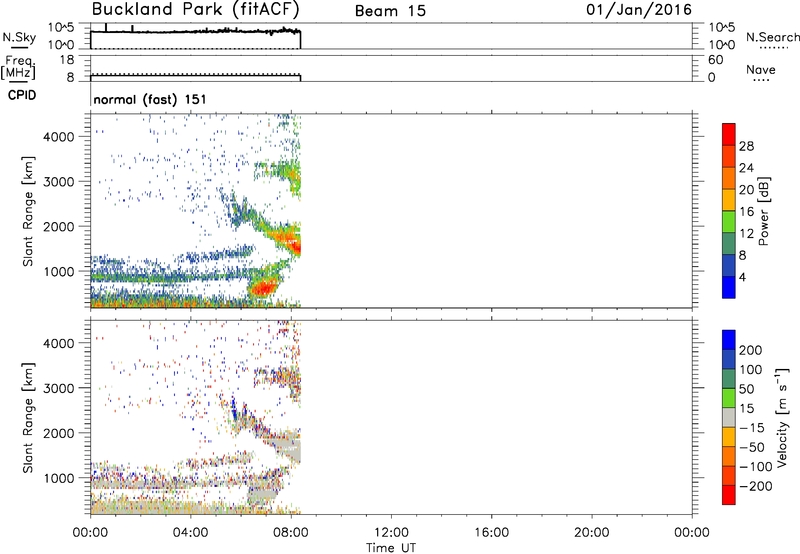Click the '08:00' time tick label
The height and width of the screenshot is (554, 800).
(x=291, y=533)
